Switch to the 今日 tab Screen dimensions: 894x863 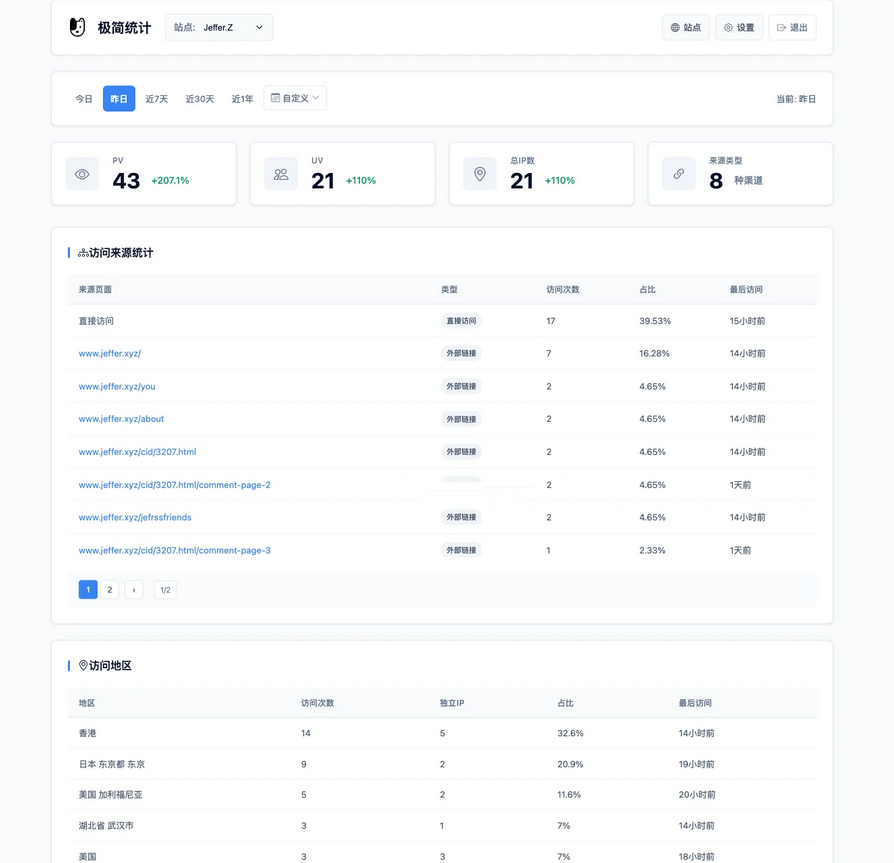84,99
